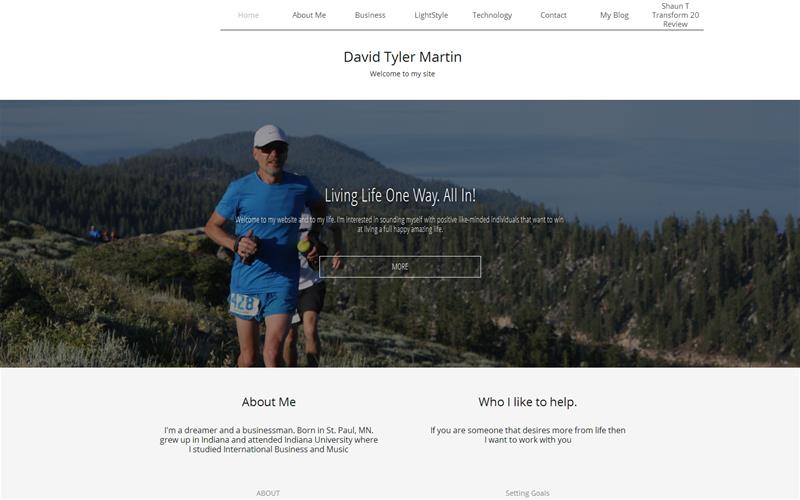
Task: Open Shaun T Transform 20 Review page
Action: click(x=675, y=15)
